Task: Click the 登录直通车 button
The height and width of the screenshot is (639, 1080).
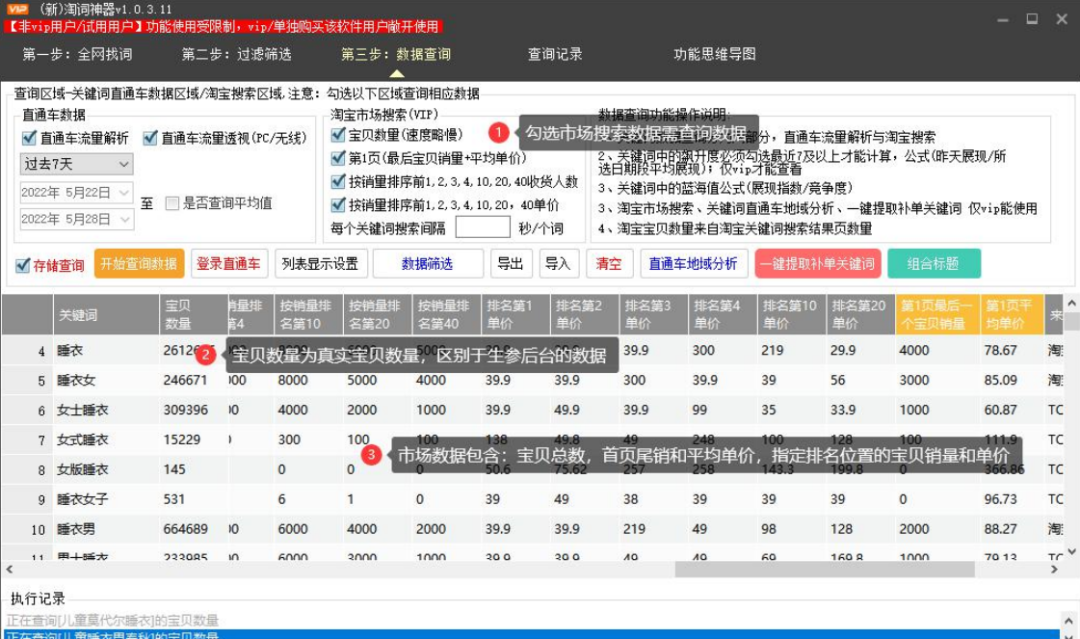Action: tap(230, 263)
